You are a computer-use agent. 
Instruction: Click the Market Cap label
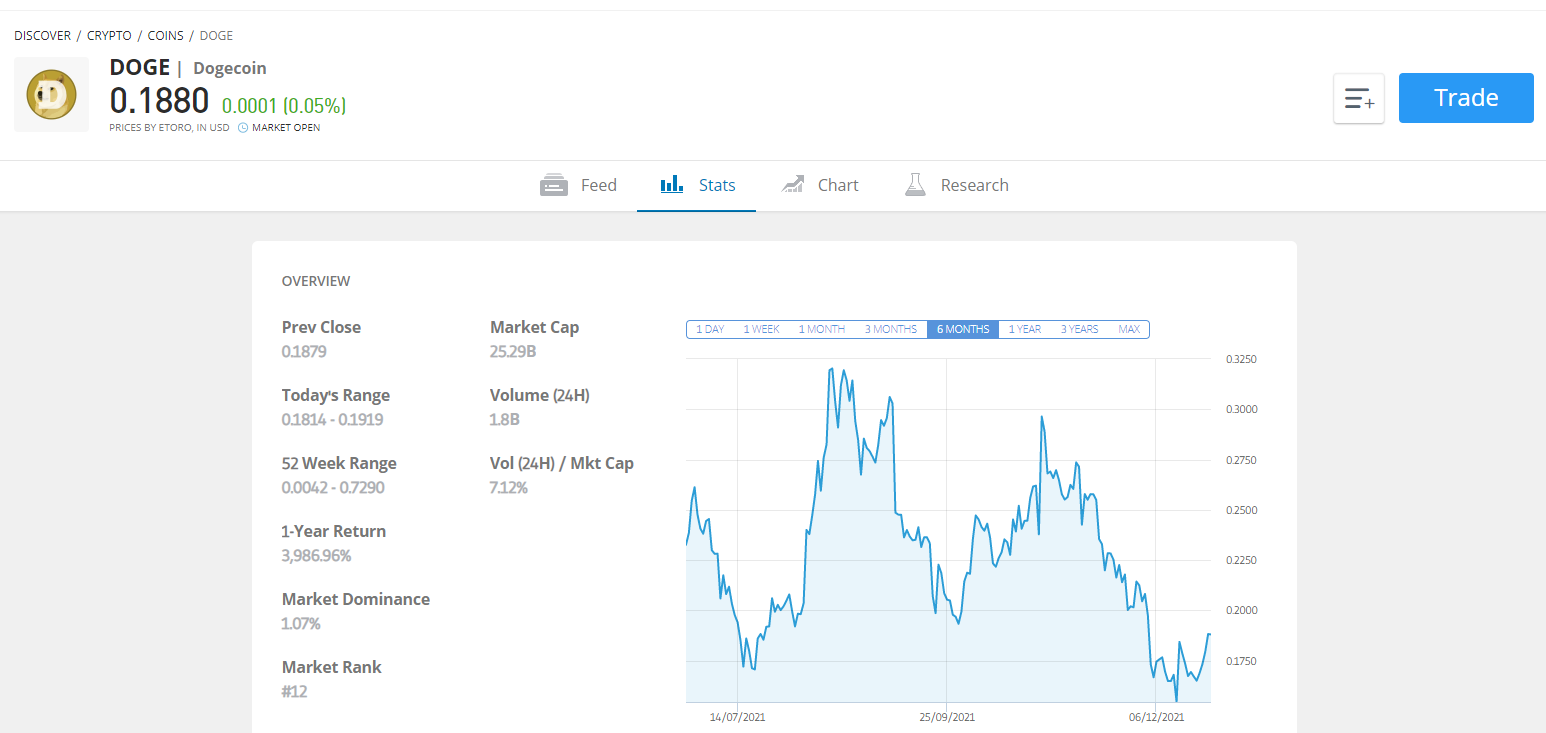click(x=535, y=327)
